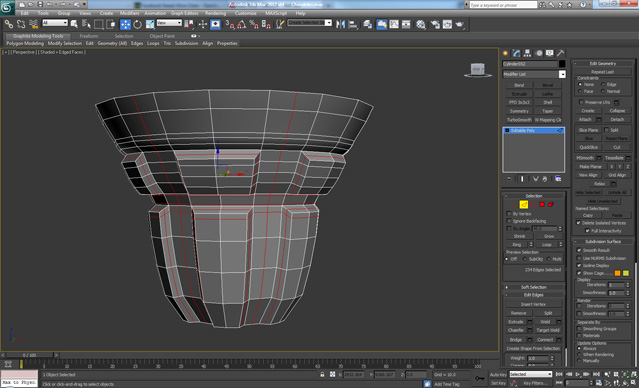Image resolution: width=639 pixels, height=388 pixels.
Task: Switch to Border sub-object level icon
Action: (x=533, y=204)
